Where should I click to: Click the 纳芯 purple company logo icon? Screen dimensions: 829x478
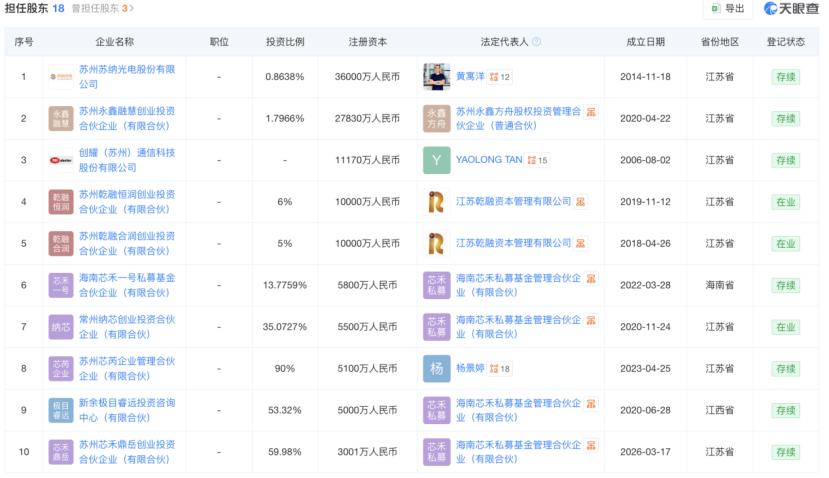pyautogui.click(x=61, y=327)
